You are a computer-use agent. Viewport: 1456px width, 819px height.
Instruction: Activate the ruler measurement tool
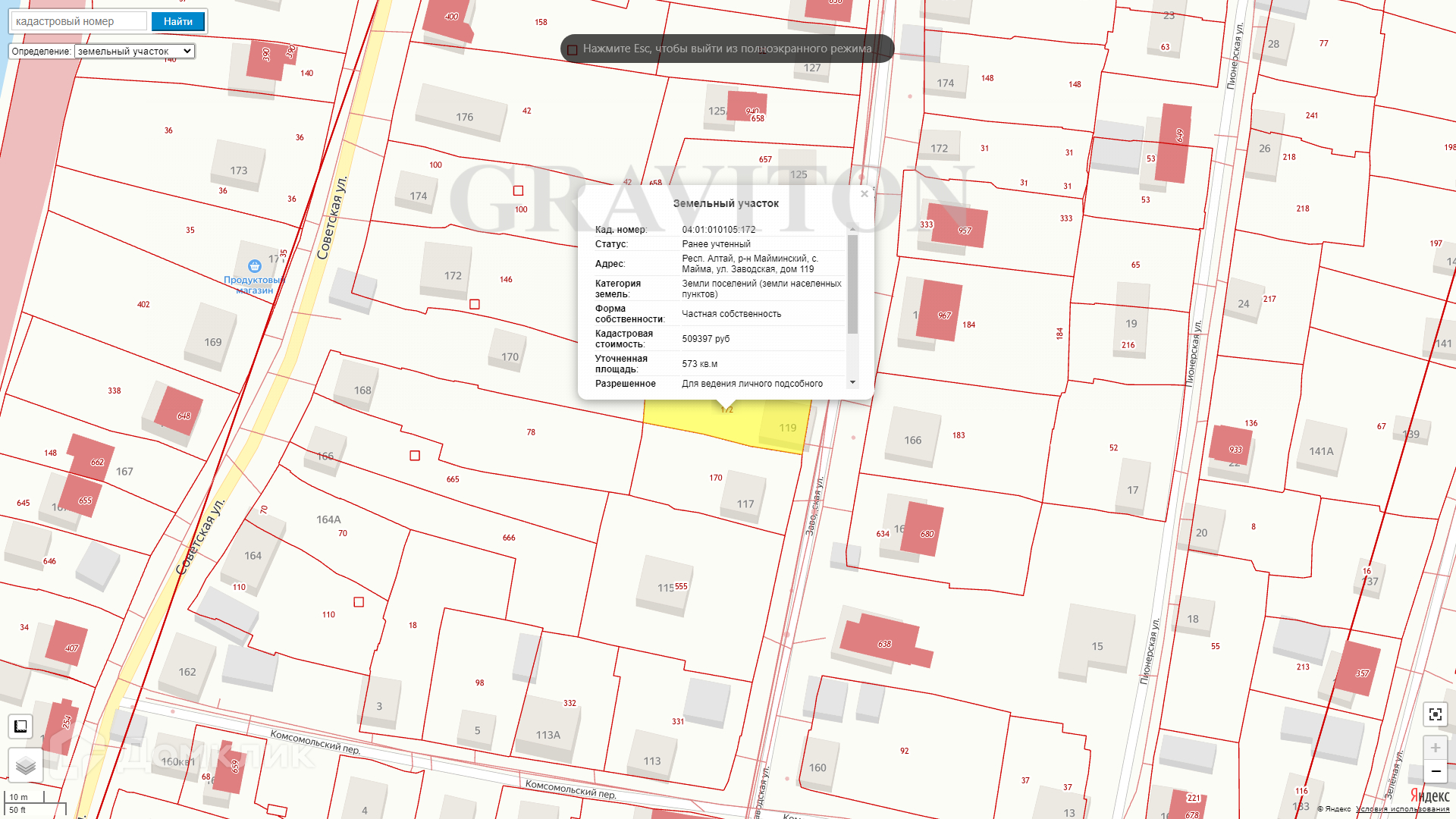point(20,726)
